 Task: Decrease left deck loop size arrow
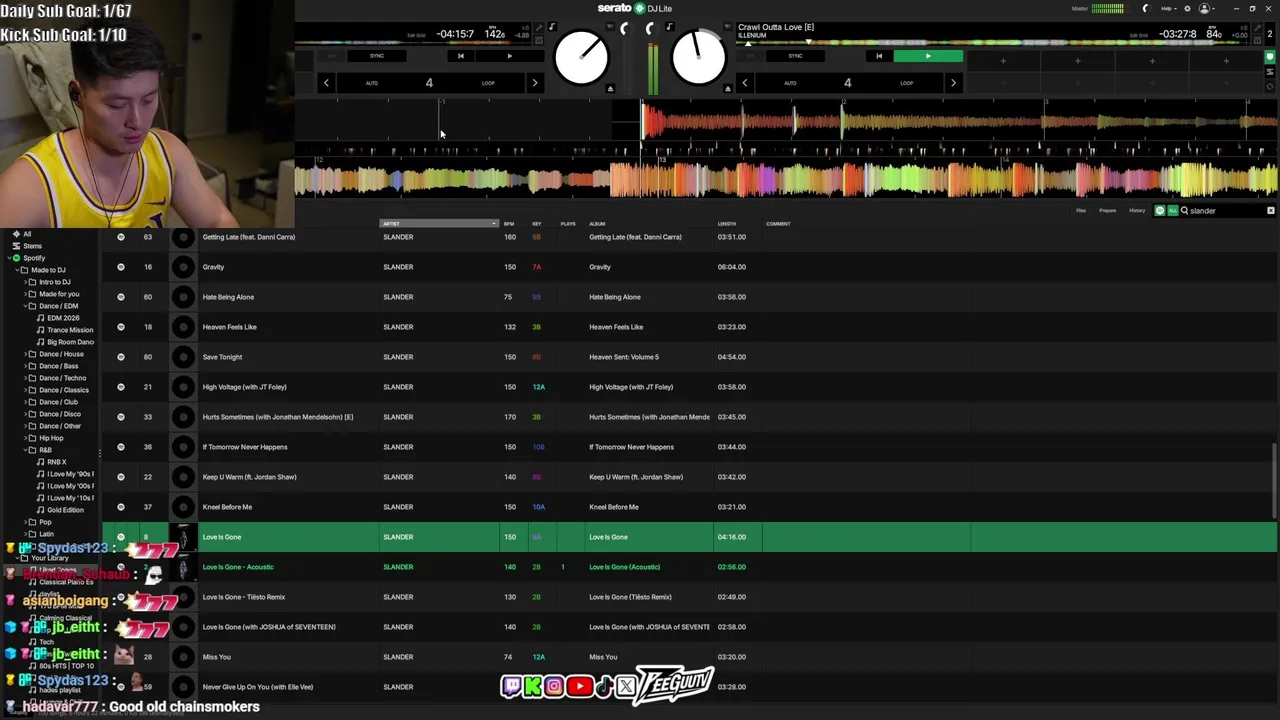(326, 83)
